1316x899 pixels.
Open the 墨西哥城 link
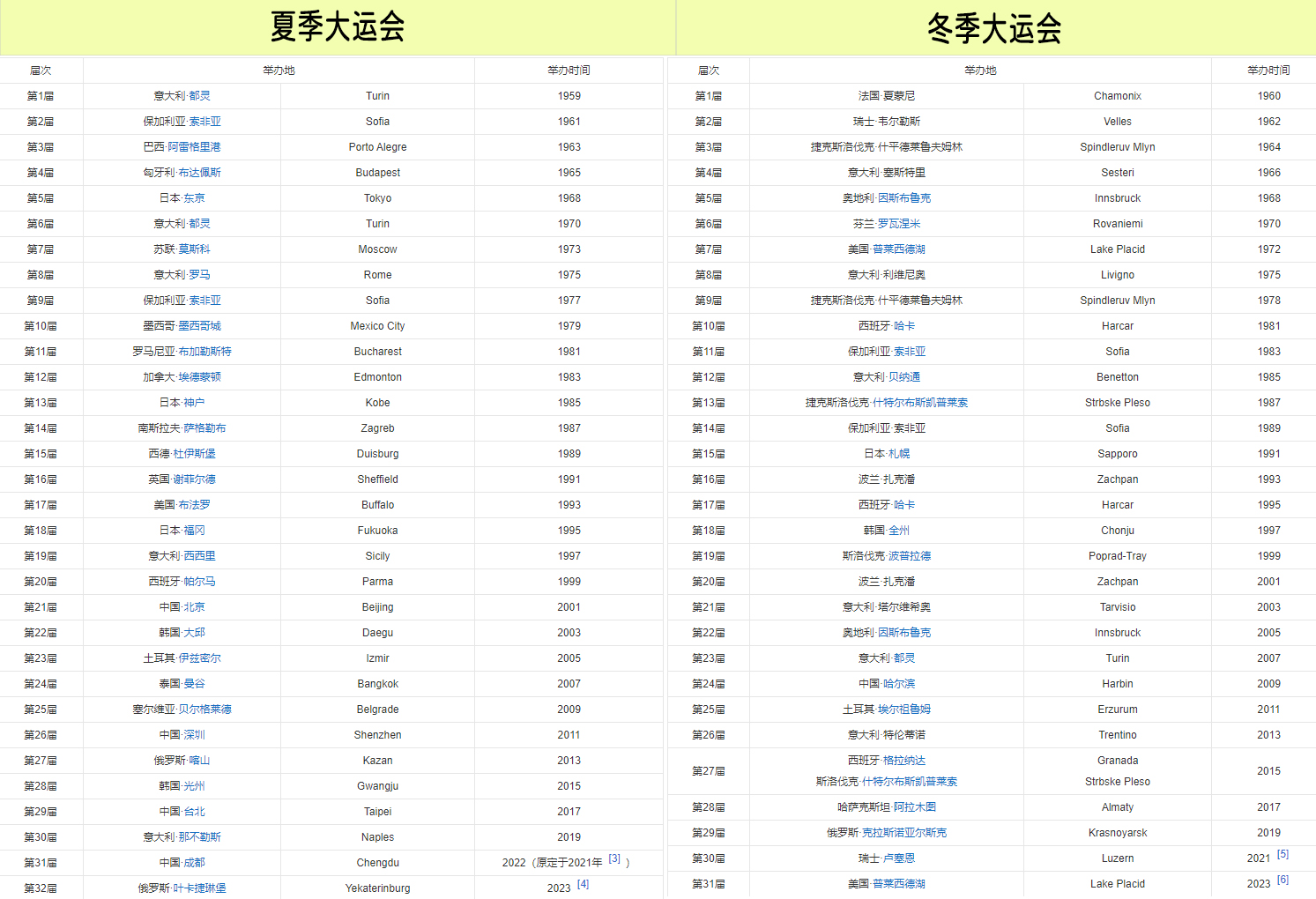(x=200, y=326)
